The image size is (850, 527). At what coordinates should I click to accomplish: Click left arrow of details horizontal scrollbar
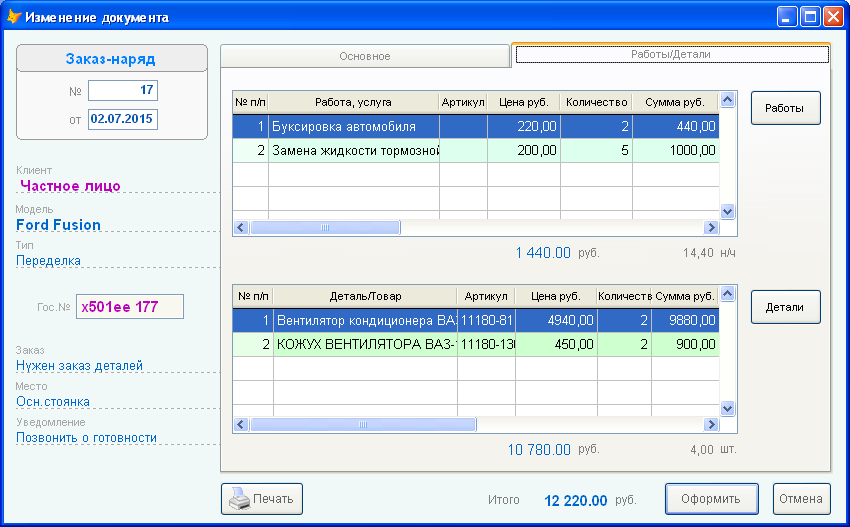coord(242,425)
